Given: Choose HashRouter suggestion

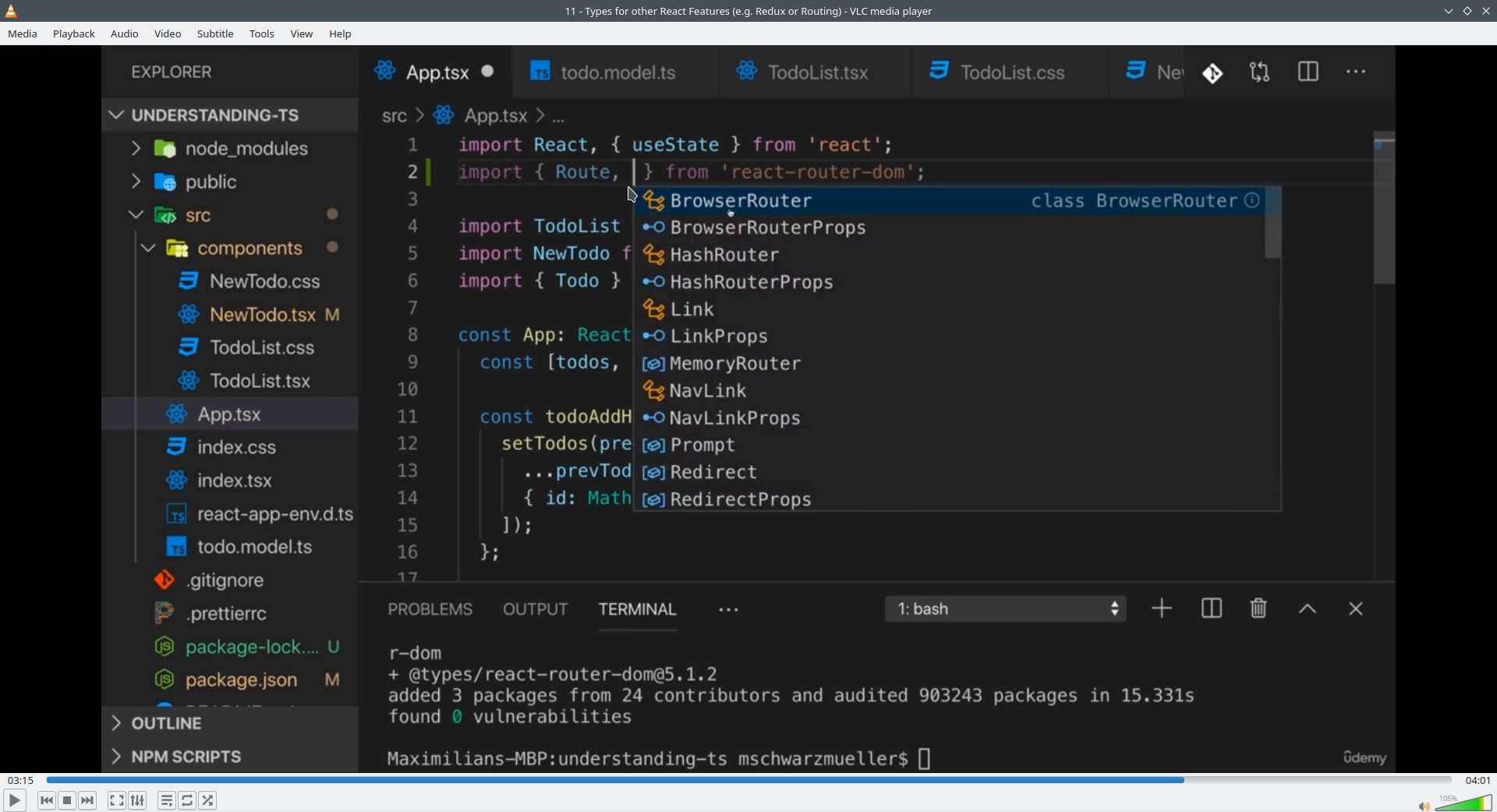Looking at the screenshot, I should tap(950, 255).
